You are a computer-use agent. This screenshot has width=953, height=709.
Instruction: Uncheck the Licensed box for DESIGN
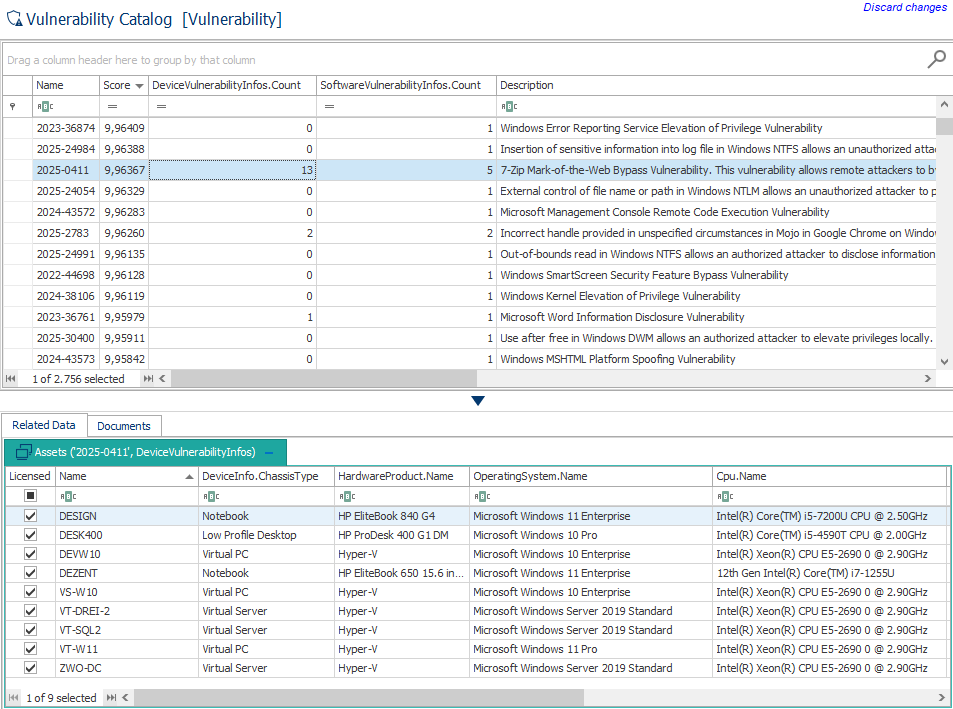(x=30, y=516)
